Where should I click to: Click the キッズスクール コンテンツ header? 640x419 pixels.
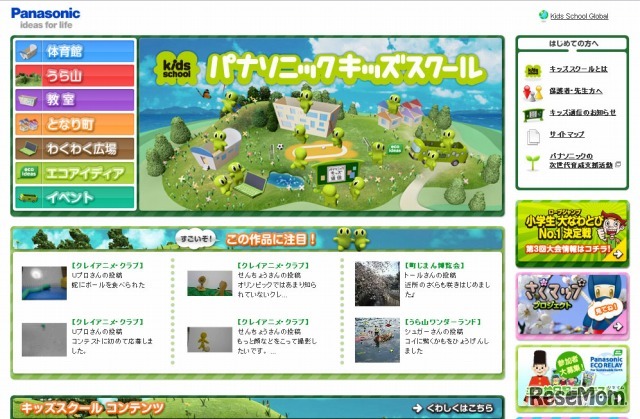[92, 408]
